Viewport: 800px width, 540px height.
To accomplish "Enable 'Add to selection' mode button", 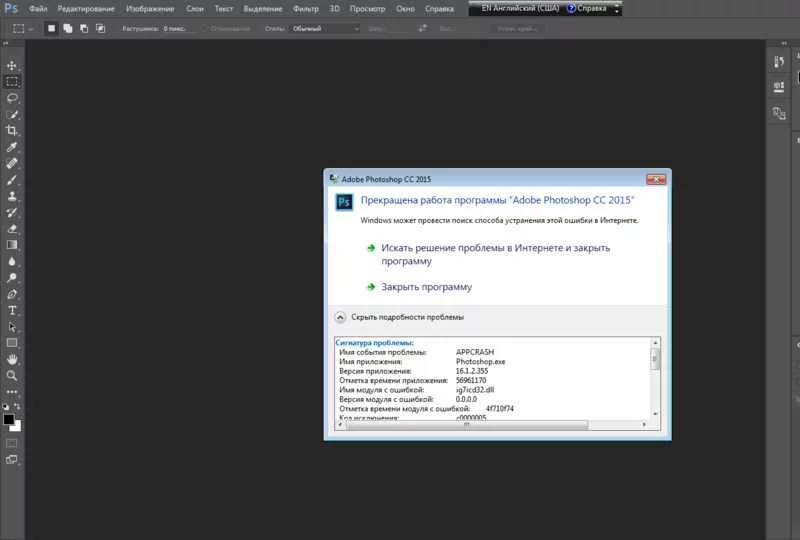I will pyautogui.click(x=68, y=29).
